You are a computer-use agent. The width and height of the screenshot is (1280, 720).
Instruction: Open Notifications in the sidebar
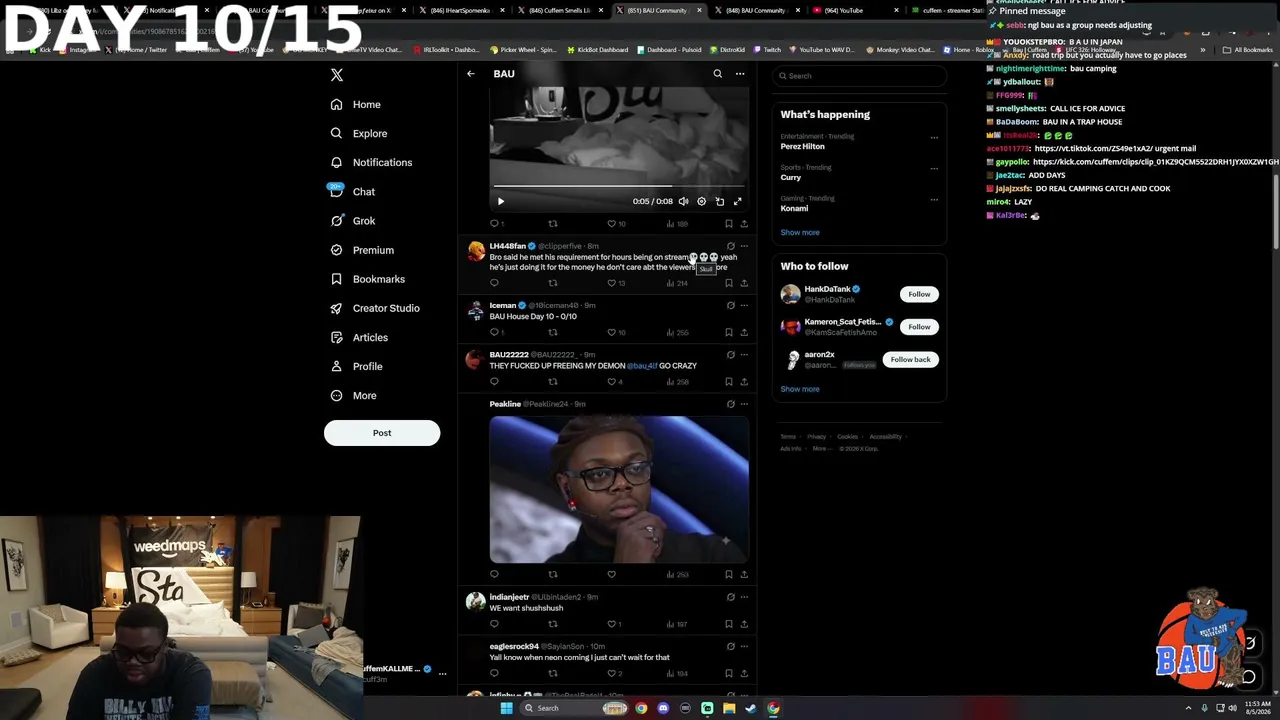point(371,162)
